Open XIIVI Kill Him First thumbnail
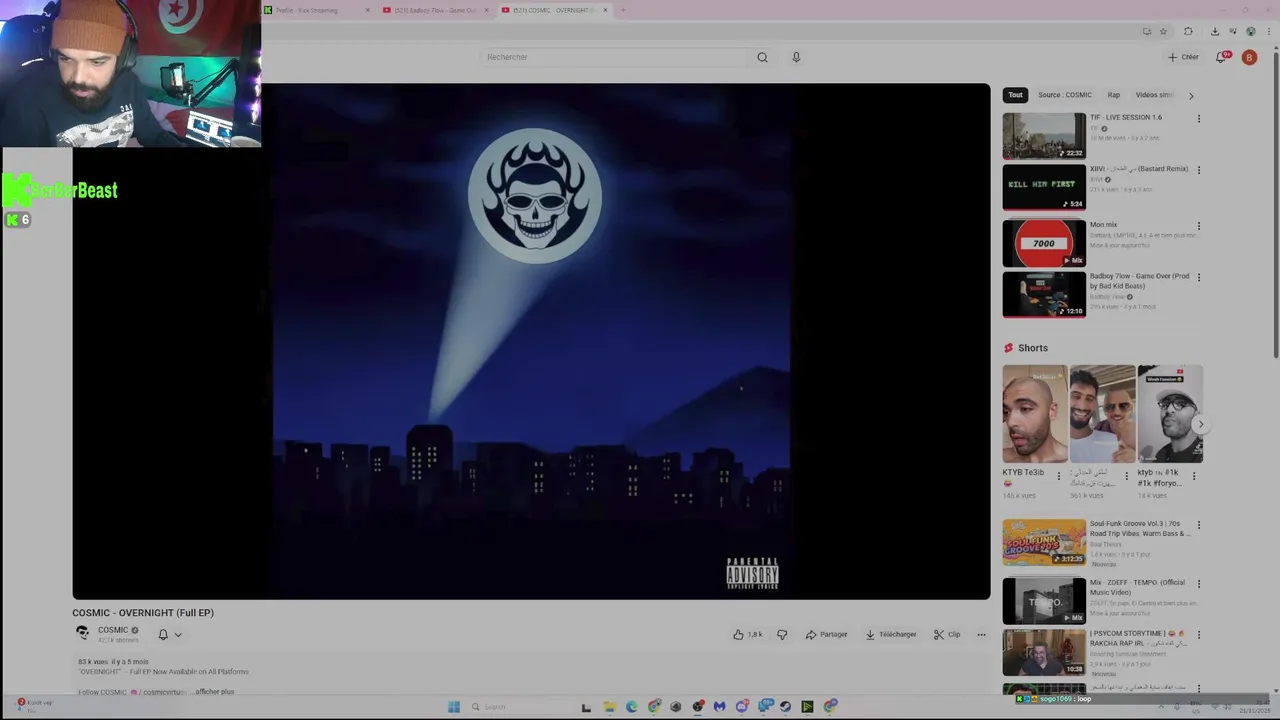1280x720 pixels. coord(1044,187)
